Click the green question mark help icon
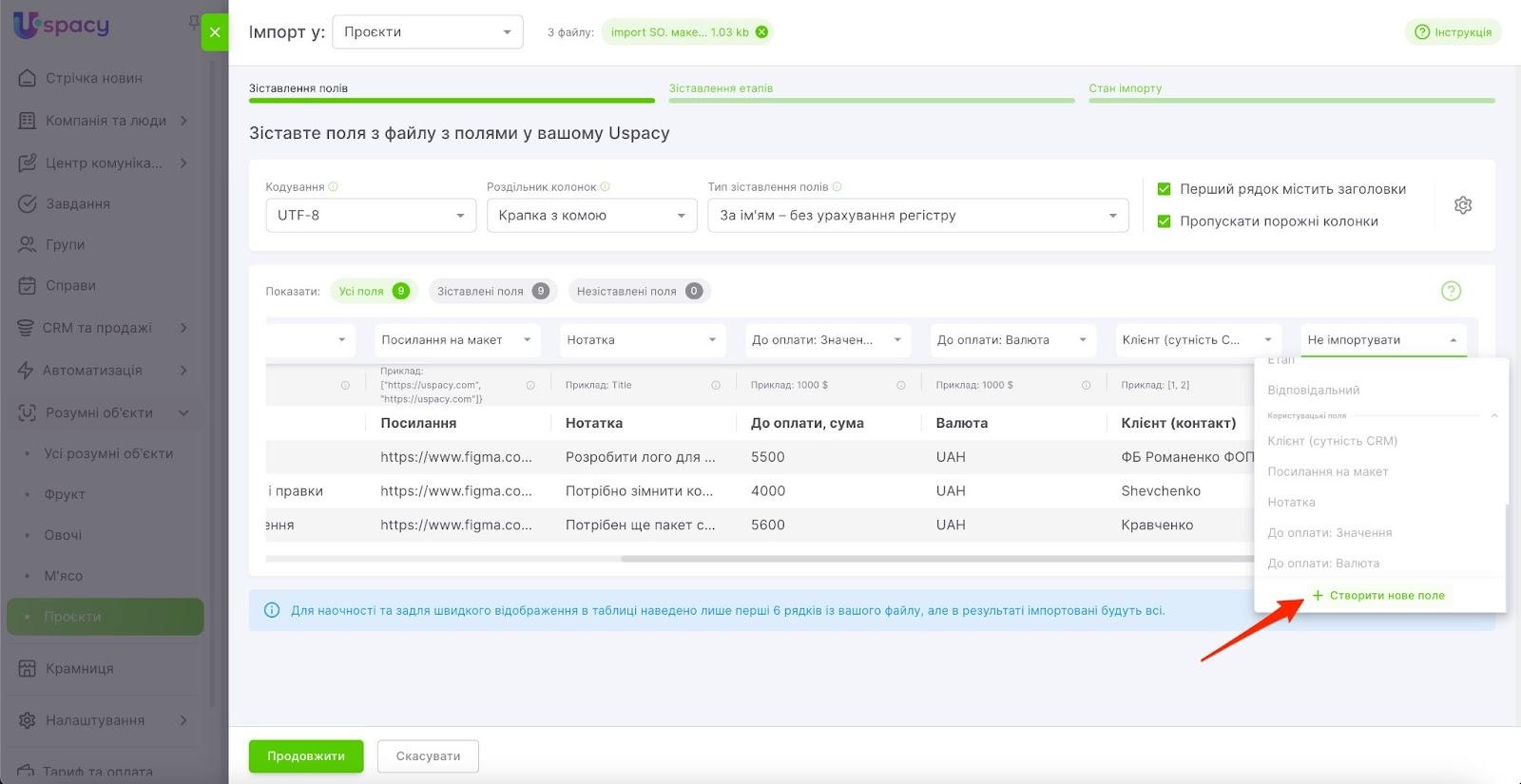The image size is (1521, 784). click(1450, 291)
